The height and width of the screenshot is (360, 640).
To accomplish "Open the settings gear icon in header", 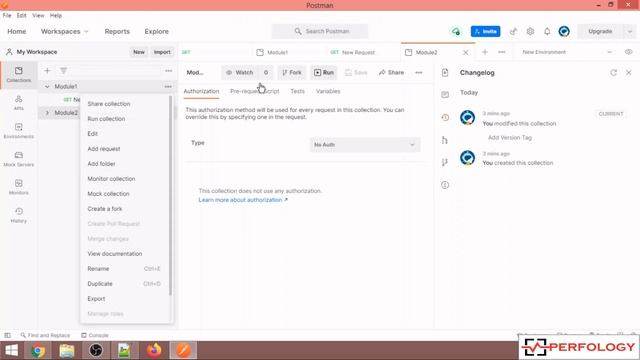I will [x=530, y=31].
